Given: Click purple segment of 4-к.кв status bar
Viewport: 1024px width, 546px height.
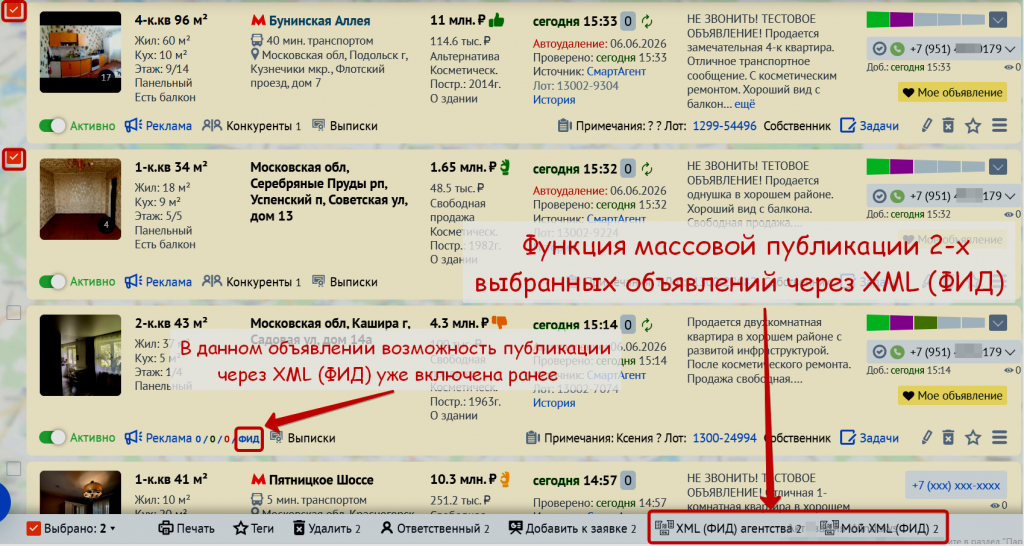Looking at the screenshot, I should pos(901,20).
